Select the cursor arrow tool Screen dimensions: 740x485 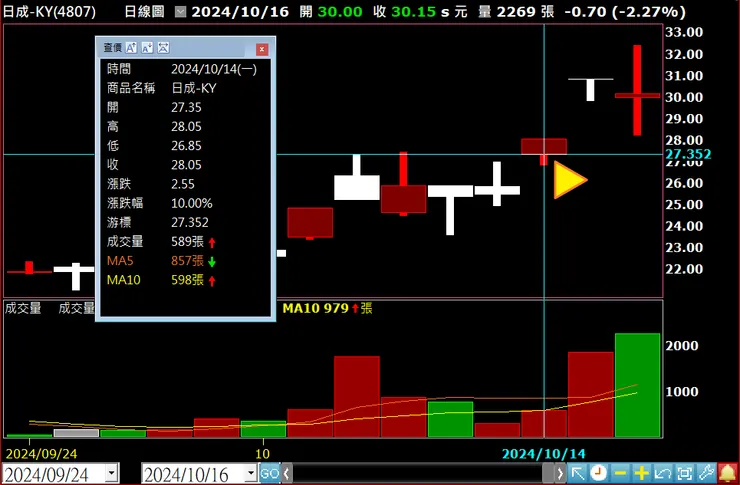tap(578, 473)
